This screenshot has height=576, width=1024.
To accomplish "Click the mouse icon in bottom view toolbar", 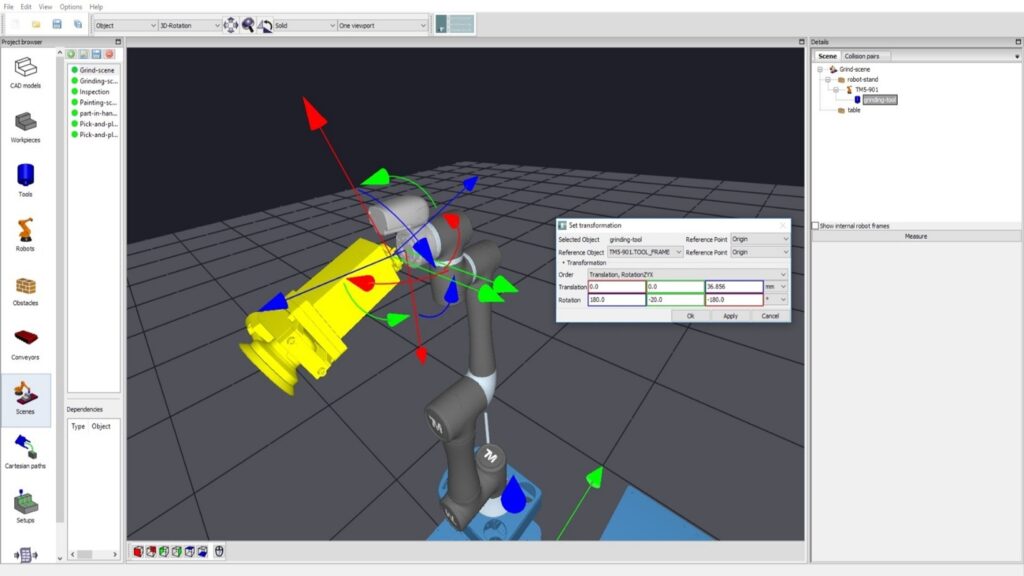I will [219, 551].
